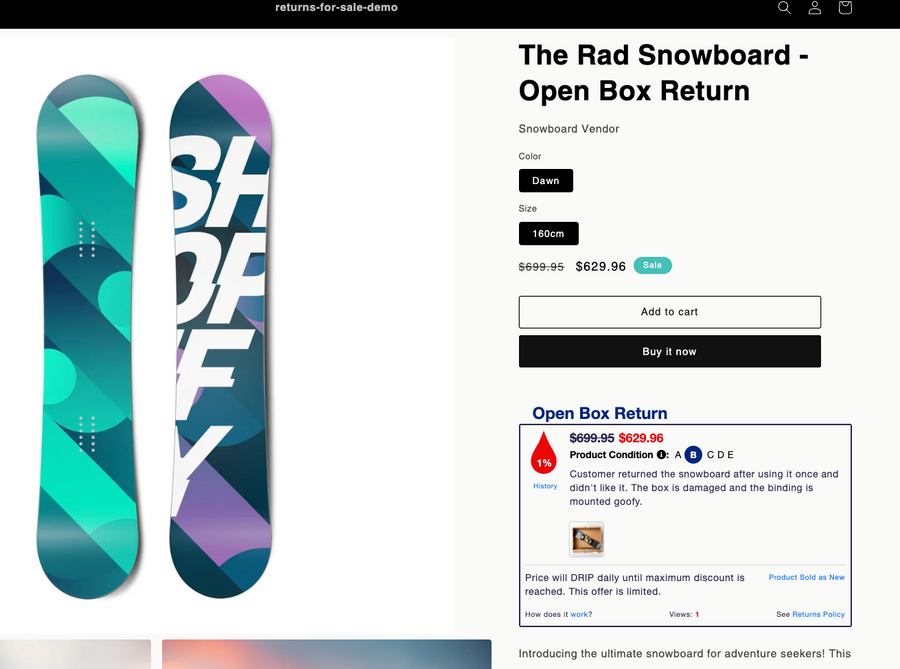Add the snowboard to cart

pos(669,312)
